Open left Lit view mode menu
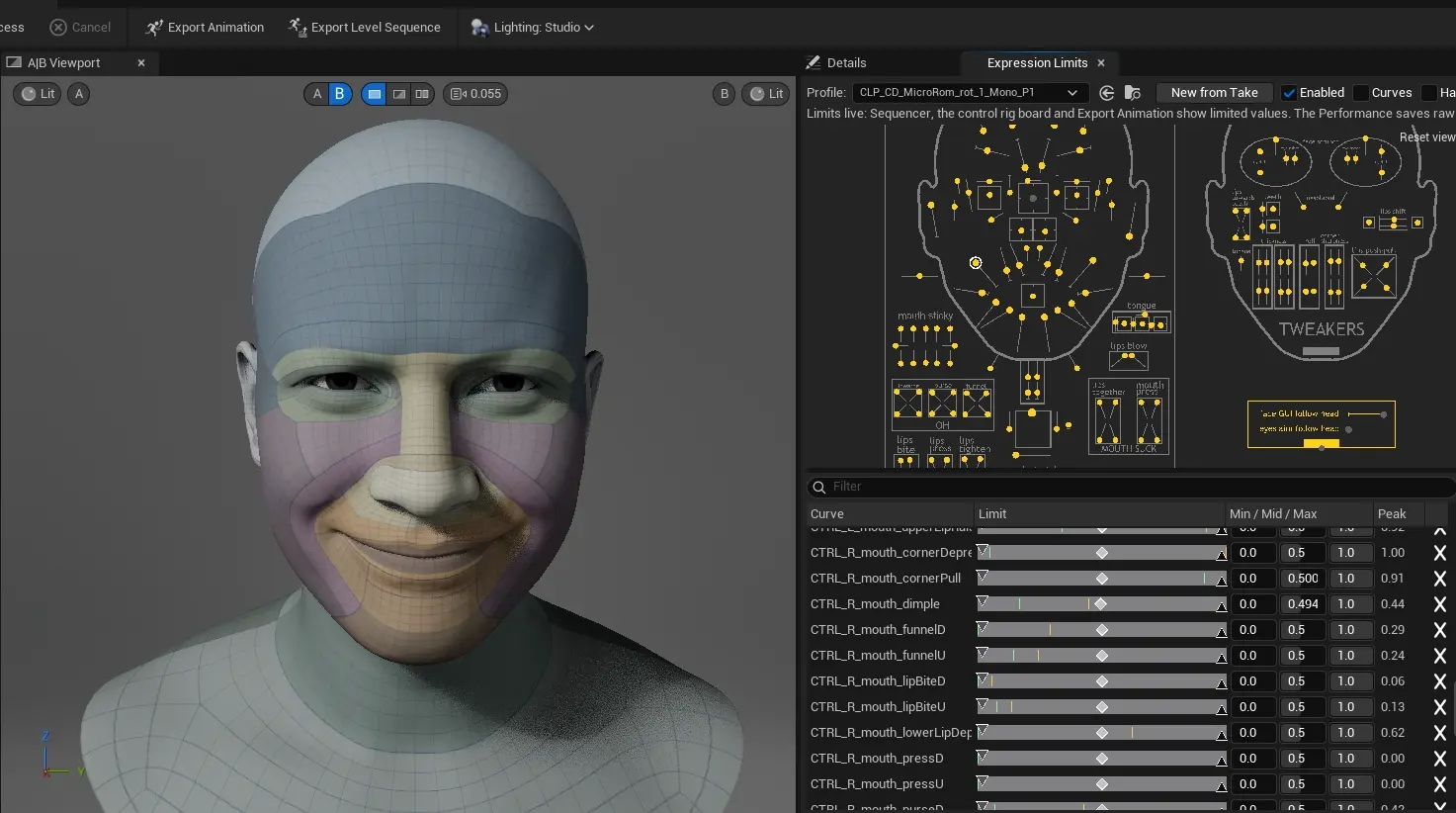The height and width of the screenshot is (813, 1456). pos(38,94)
